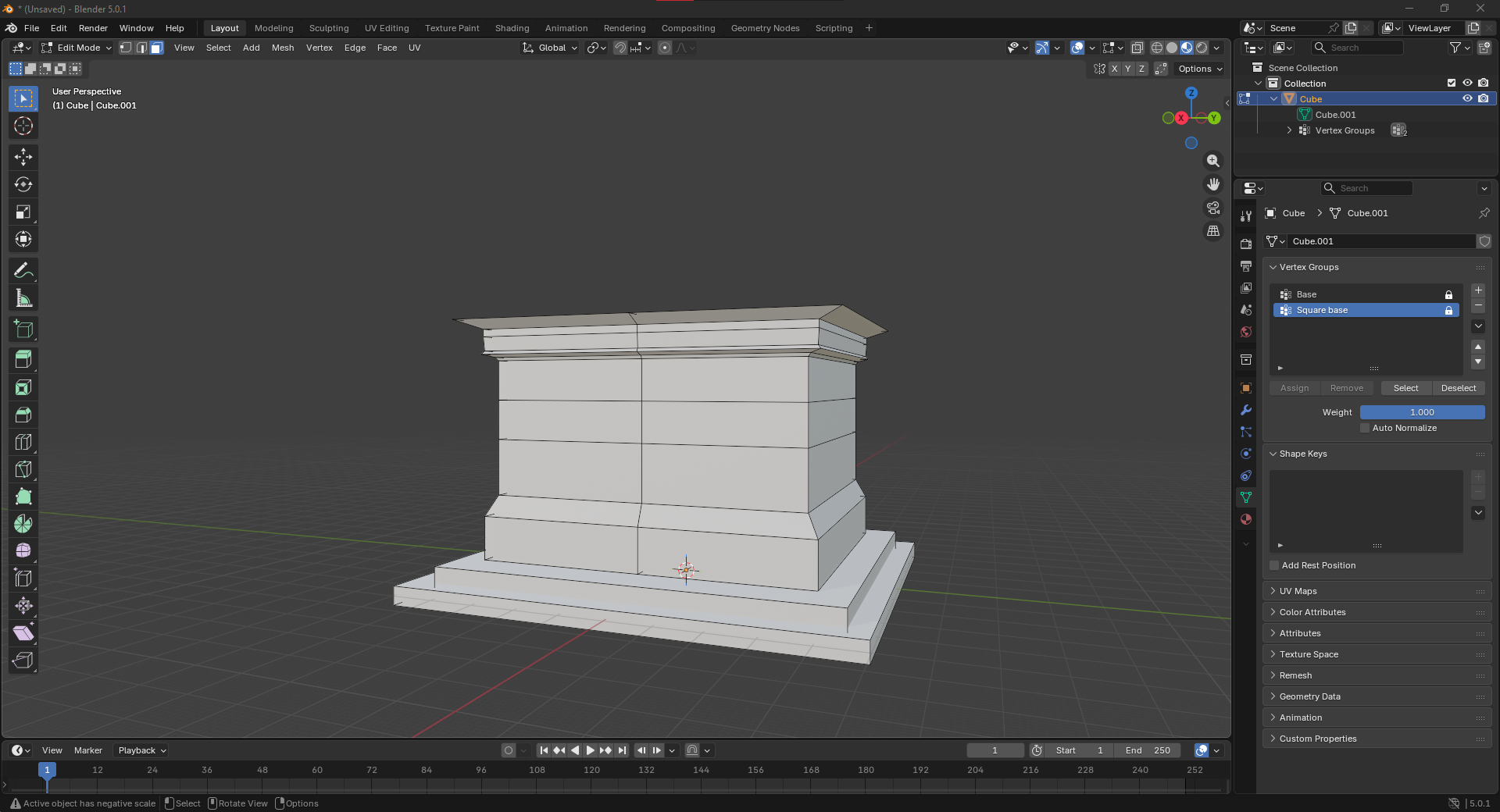Switch to the Sculpting workspace tab
Screen dimensions: 1500x812
[329, 28]
